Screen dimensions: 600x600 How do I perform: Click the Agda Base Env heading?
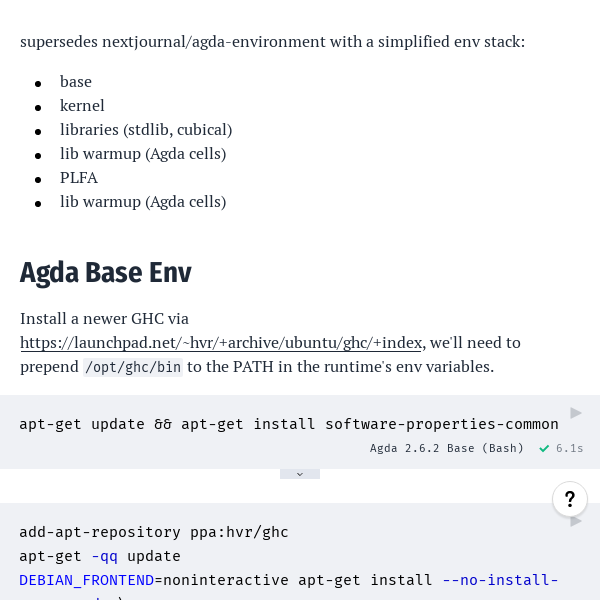click(106, 273)
